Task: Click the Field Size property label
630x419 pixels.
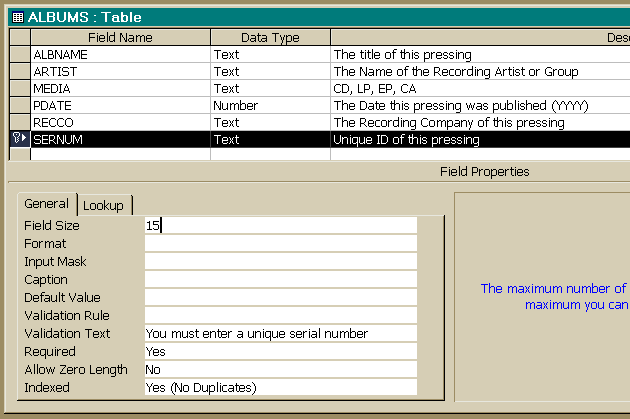Action: (52, 226)
